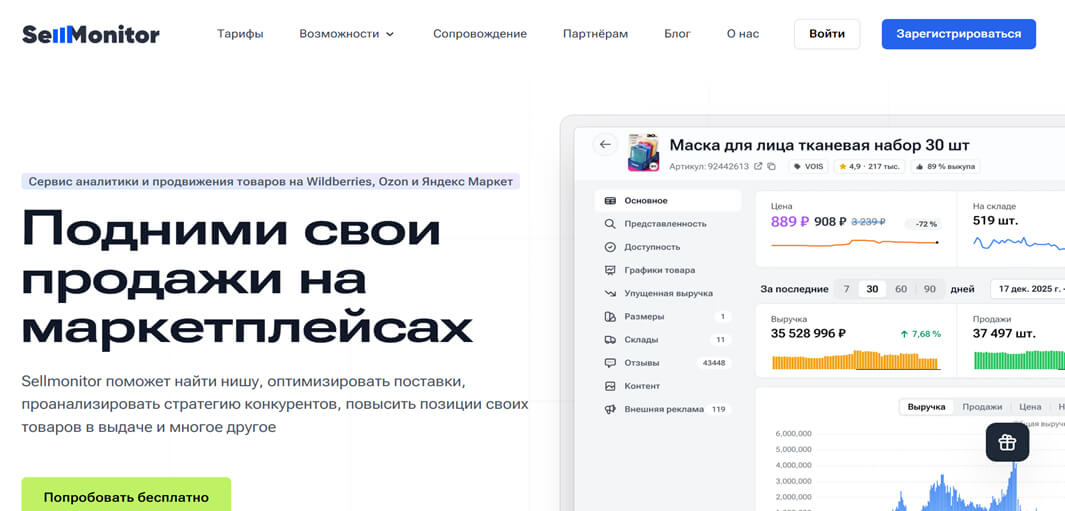Open Тарифы in the navigation
Image resolution: width=1065 pixels, height=511 pixels.
coord(240,34)
